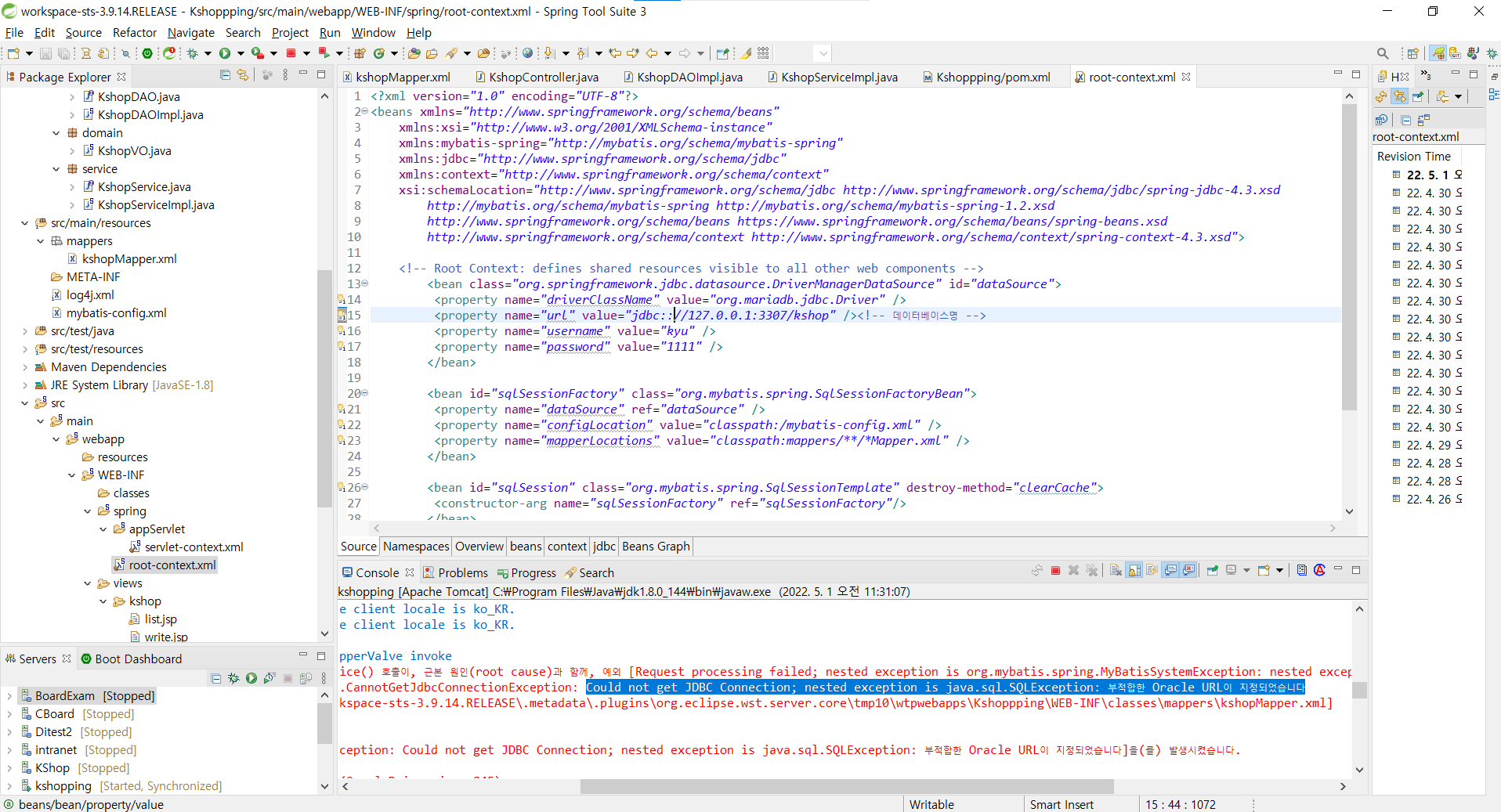Terminate the console process with red square
The width and height of the screenshot is (1501, 812).
1055,570
